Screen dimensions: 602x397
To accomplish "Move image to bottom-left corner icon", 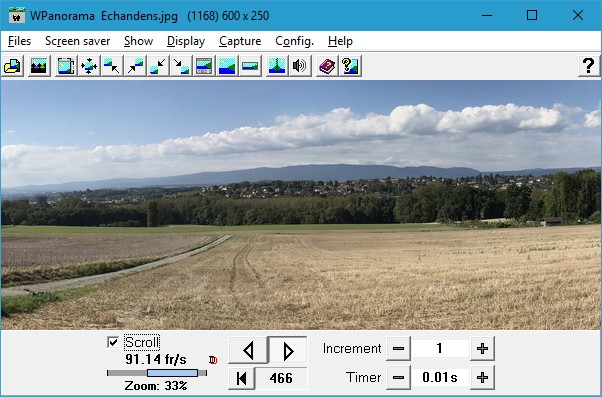I will (158, 66).
